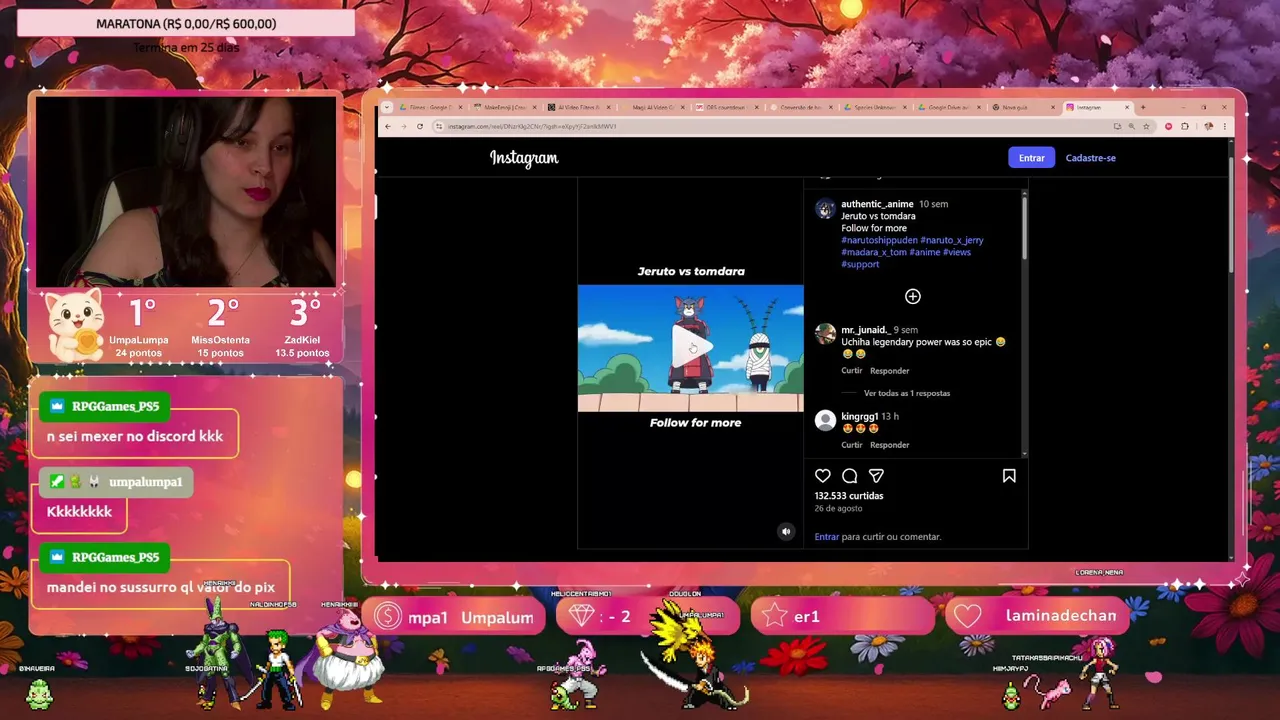Viewport: 1280px width, 720px height.
Task: Click the Cadastre-se link
Action: (x=1090, y=157)
